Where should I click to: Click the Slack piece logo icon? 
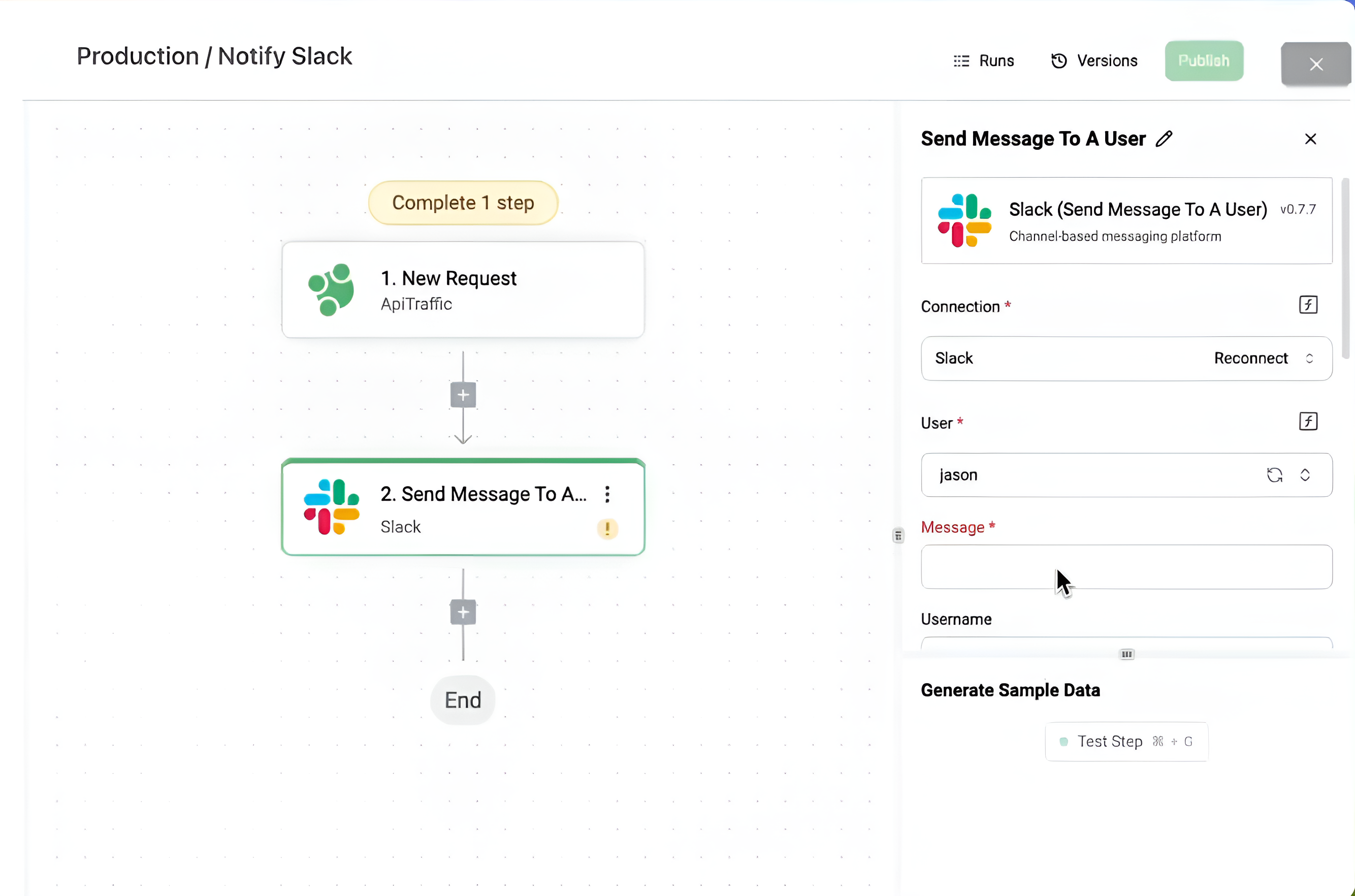pyautogui.click(x=964, y=220)
